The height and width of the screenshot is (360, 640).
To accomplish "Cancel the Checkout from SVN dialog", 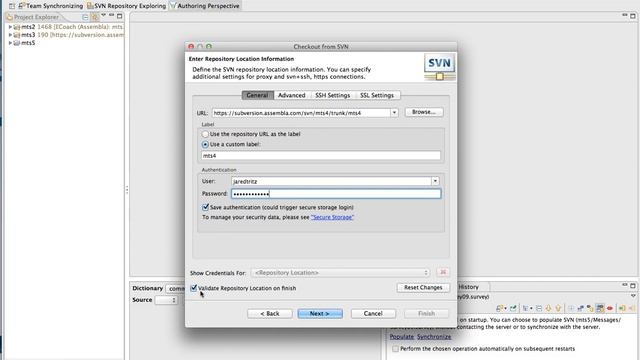I will pos(373,313).
